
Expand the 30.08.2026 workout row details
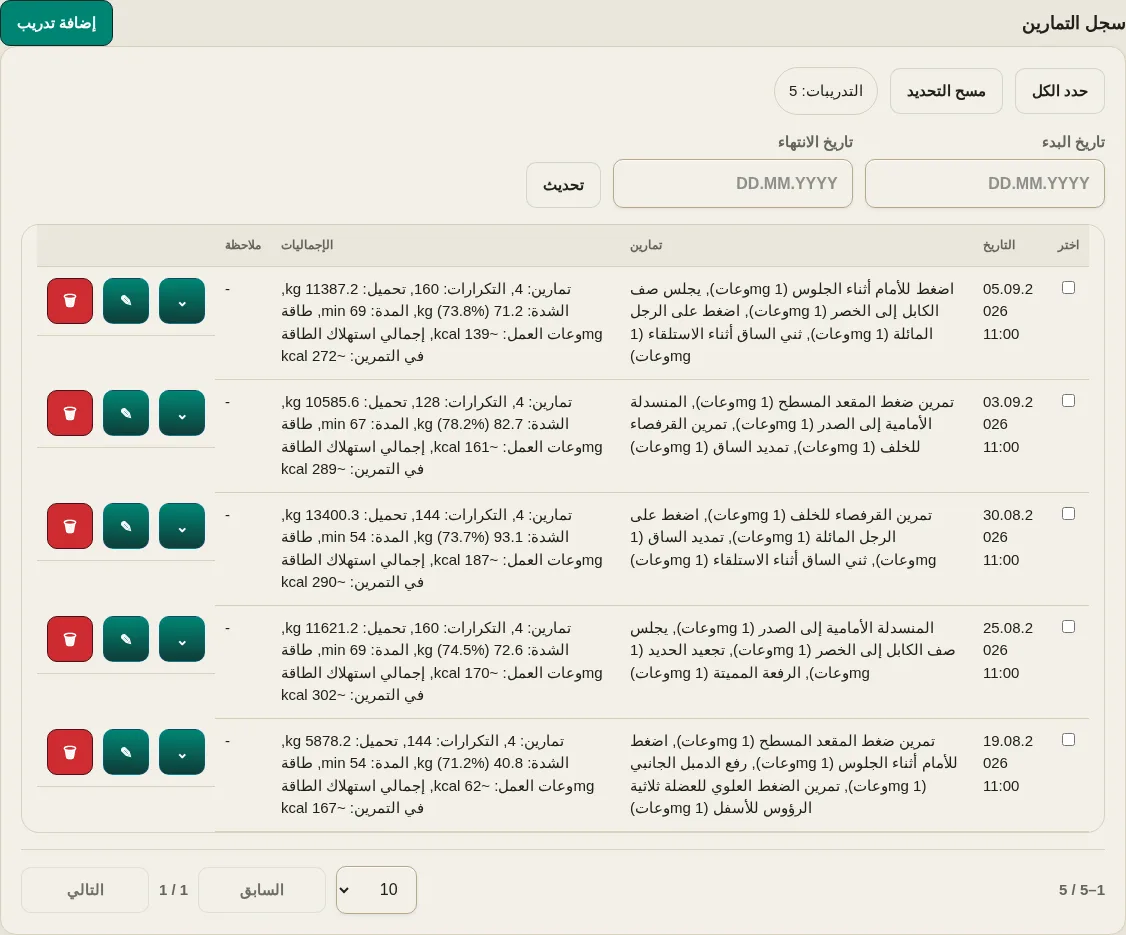point(182,526)
